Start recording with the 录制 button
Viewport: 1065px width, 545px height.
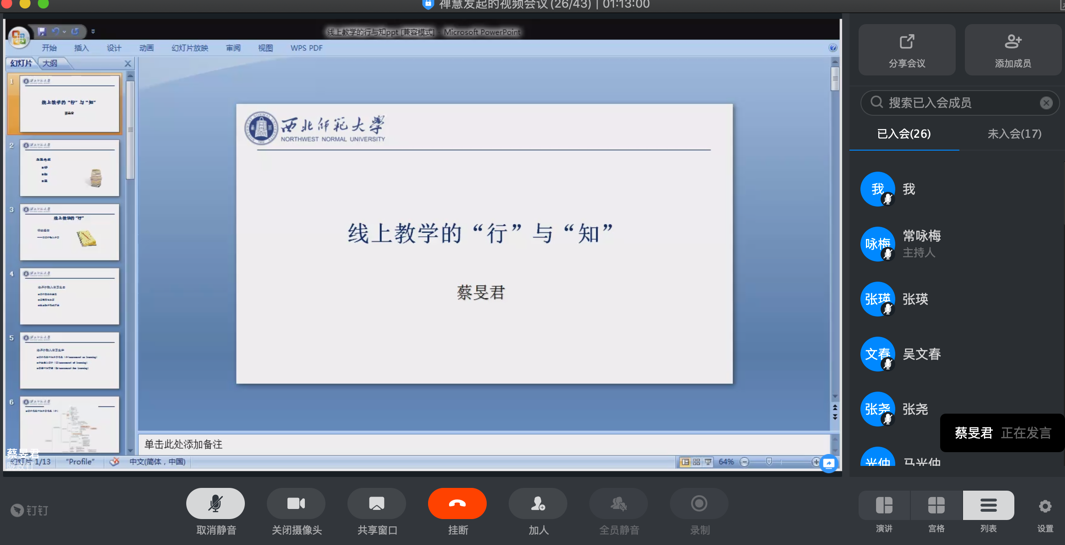click(x=699, y=504)
